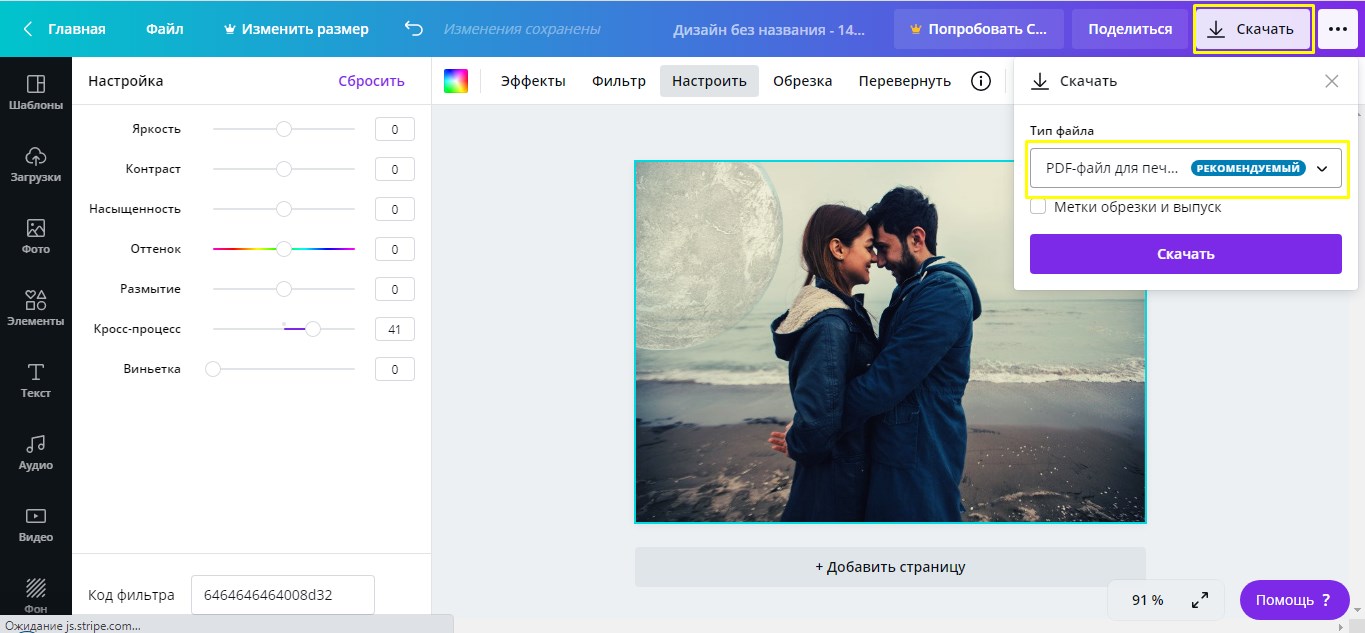This screenshot has width=1365, height=633.
Task: Click the Код фильтра input field
Action: click(282, 595)
